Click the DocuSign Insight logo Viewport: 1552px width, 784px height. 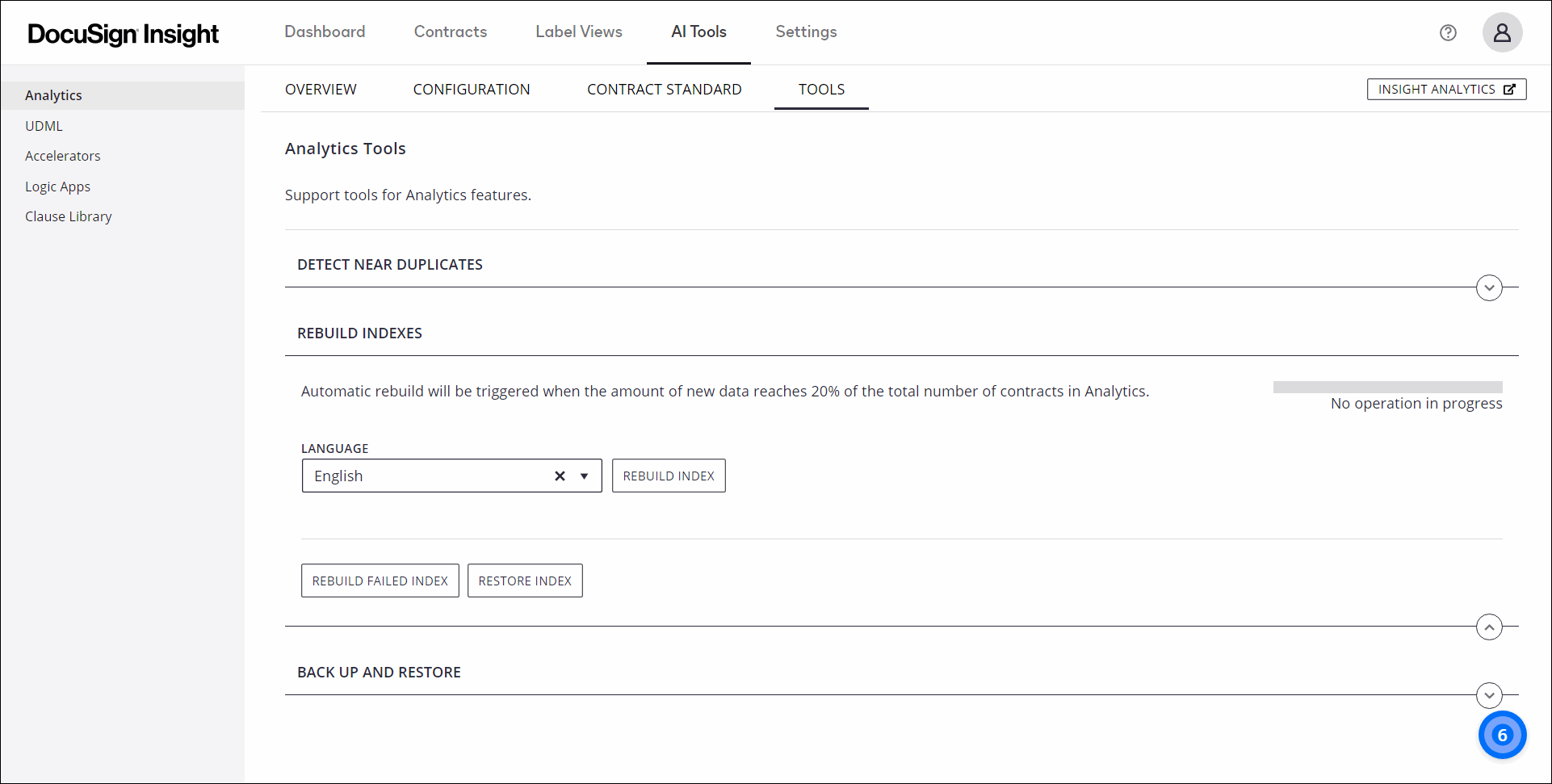tap(123, 34)
